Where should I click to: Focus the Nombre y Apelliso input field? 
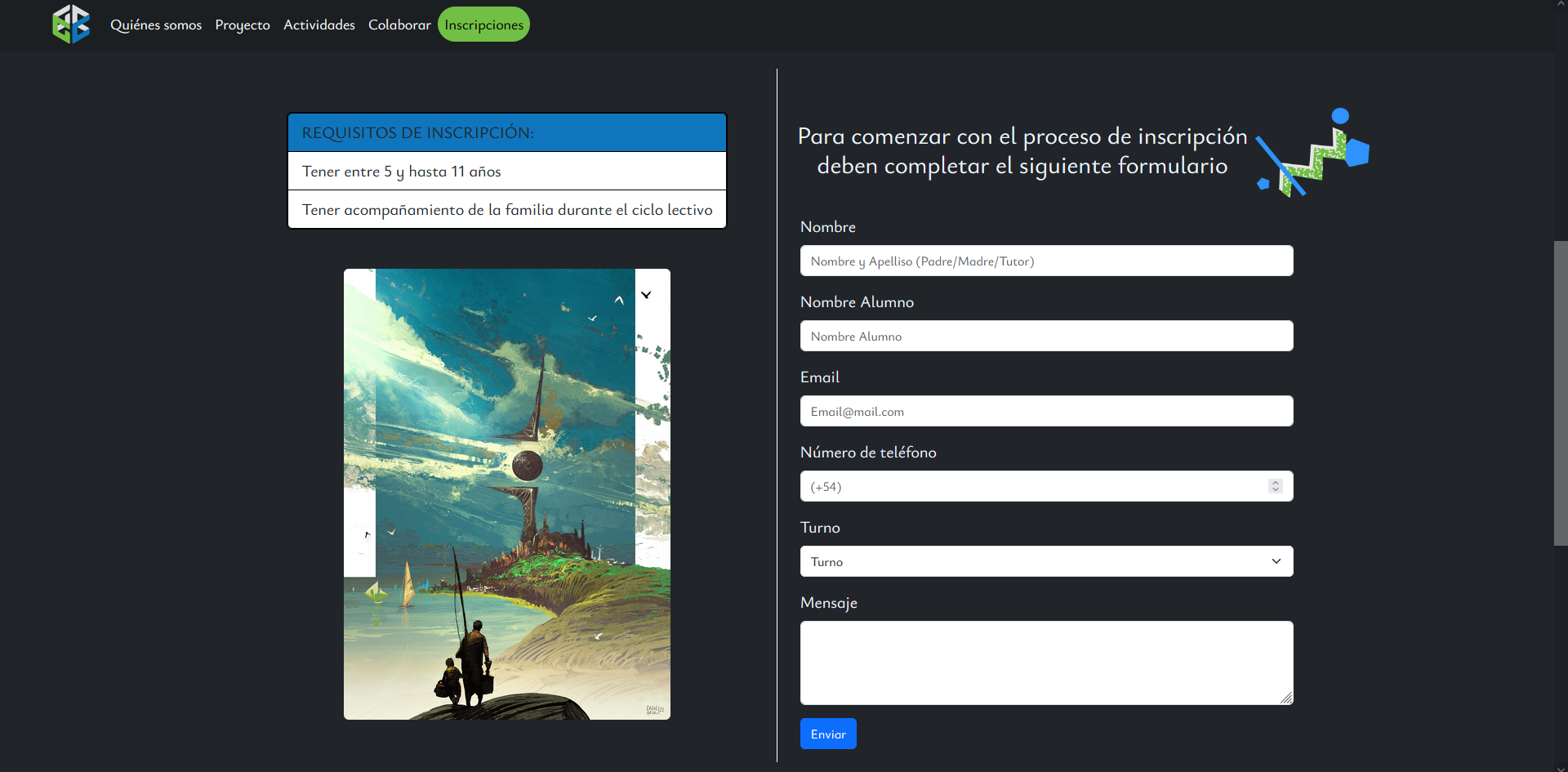point(1045,261)
